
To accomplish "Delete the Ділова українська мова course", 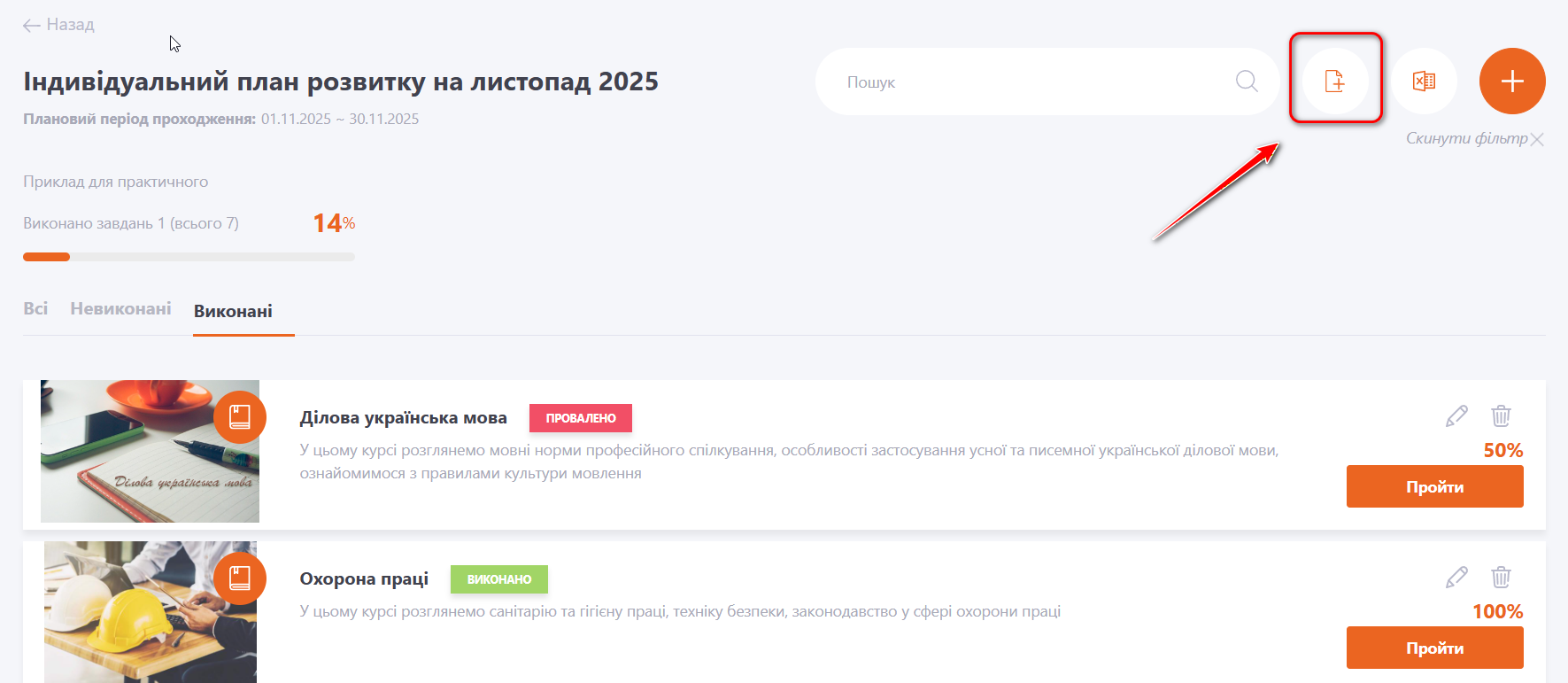I will tap(1501, 415).
